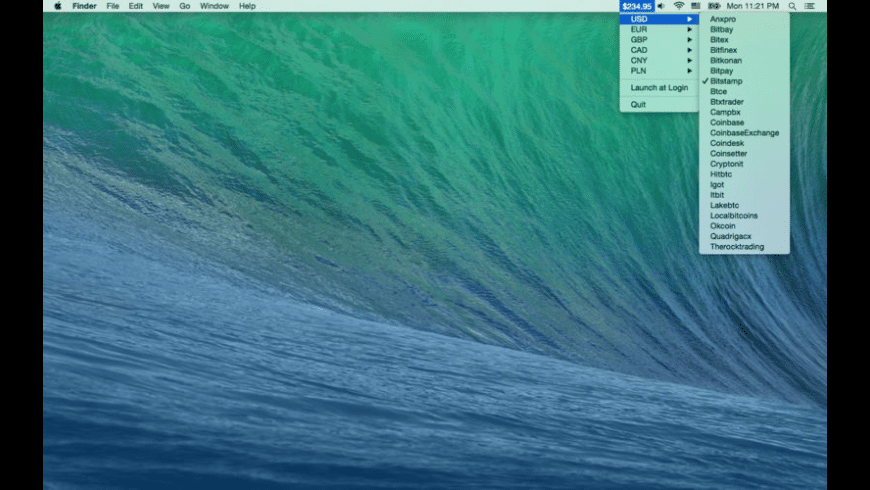Quit the Bitcoin ticker app
Image resolution: width=870 pixels, height=490 pixels.
(x=638, y=104)
